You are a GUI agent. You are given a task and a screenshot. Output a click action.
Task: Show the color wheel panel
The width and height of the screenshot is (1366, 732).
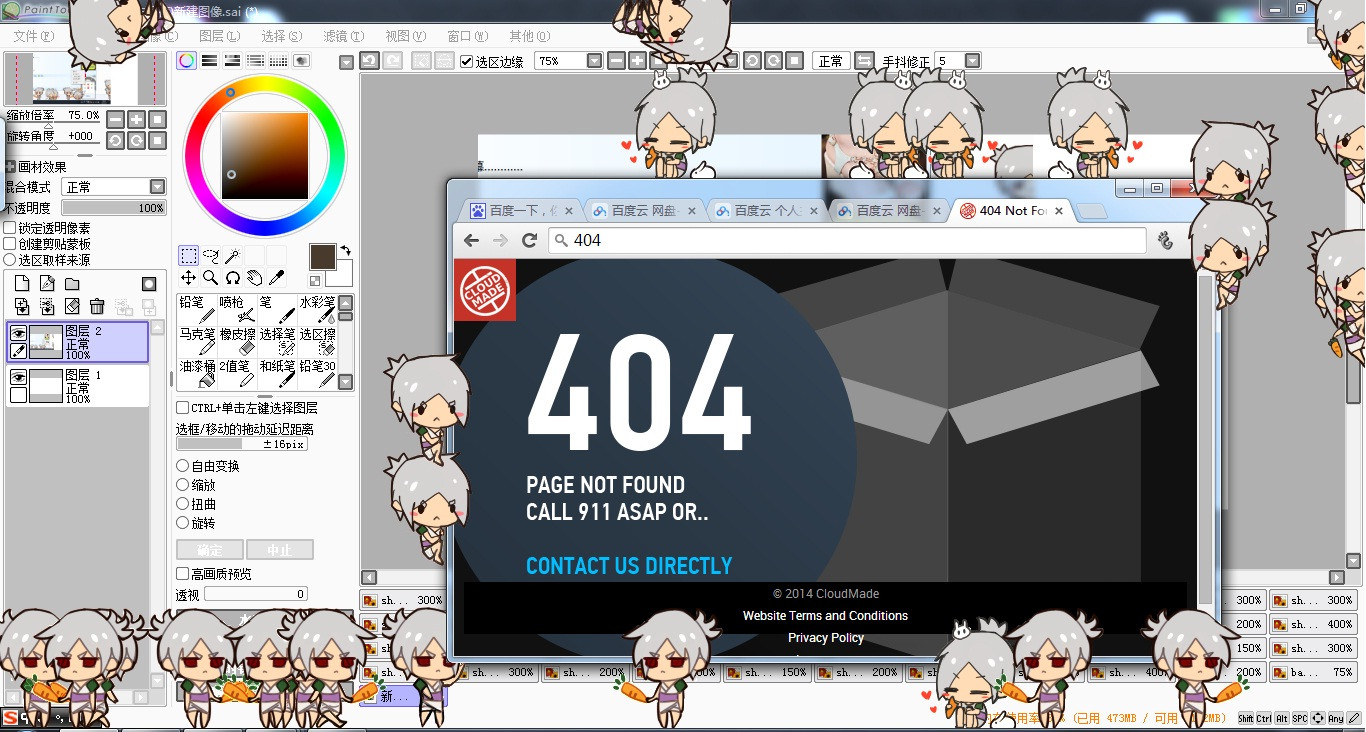tap(187, 61)
